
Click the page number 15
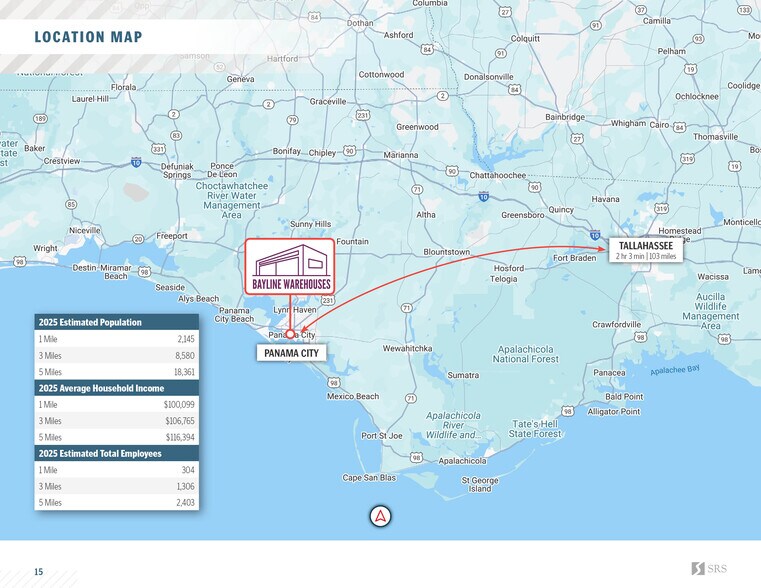[x=38, y=572]
